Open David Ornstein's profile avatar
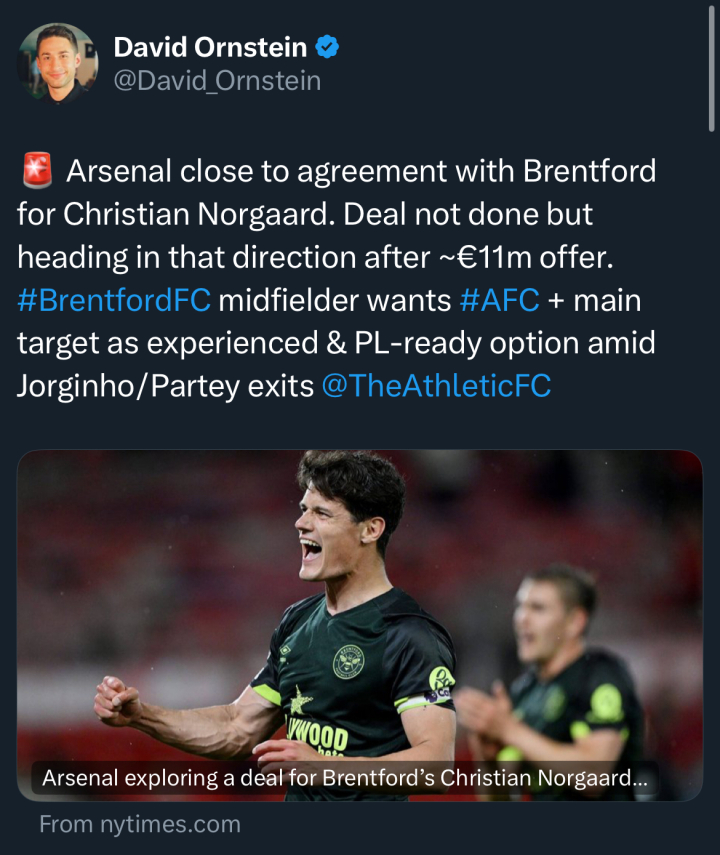Viewport: 720px width, 855px height. 58,63
